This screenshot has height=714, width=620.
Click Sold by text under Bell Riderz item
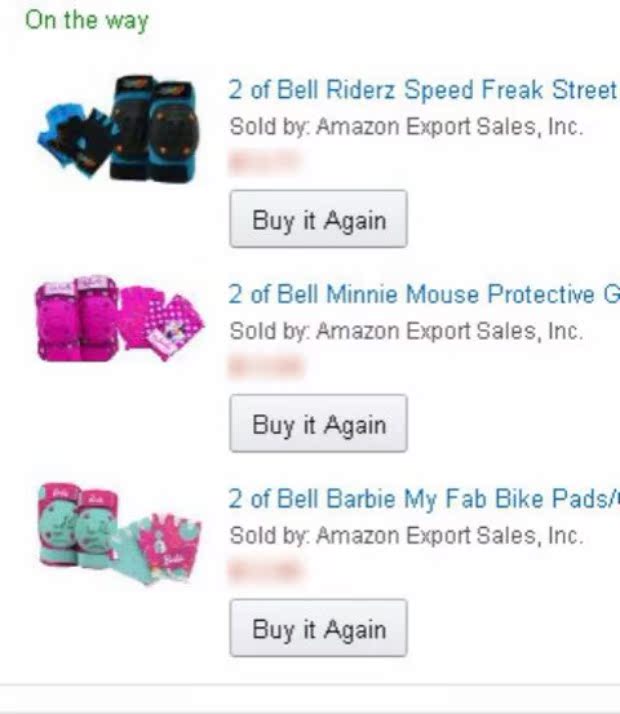[406, 127]
